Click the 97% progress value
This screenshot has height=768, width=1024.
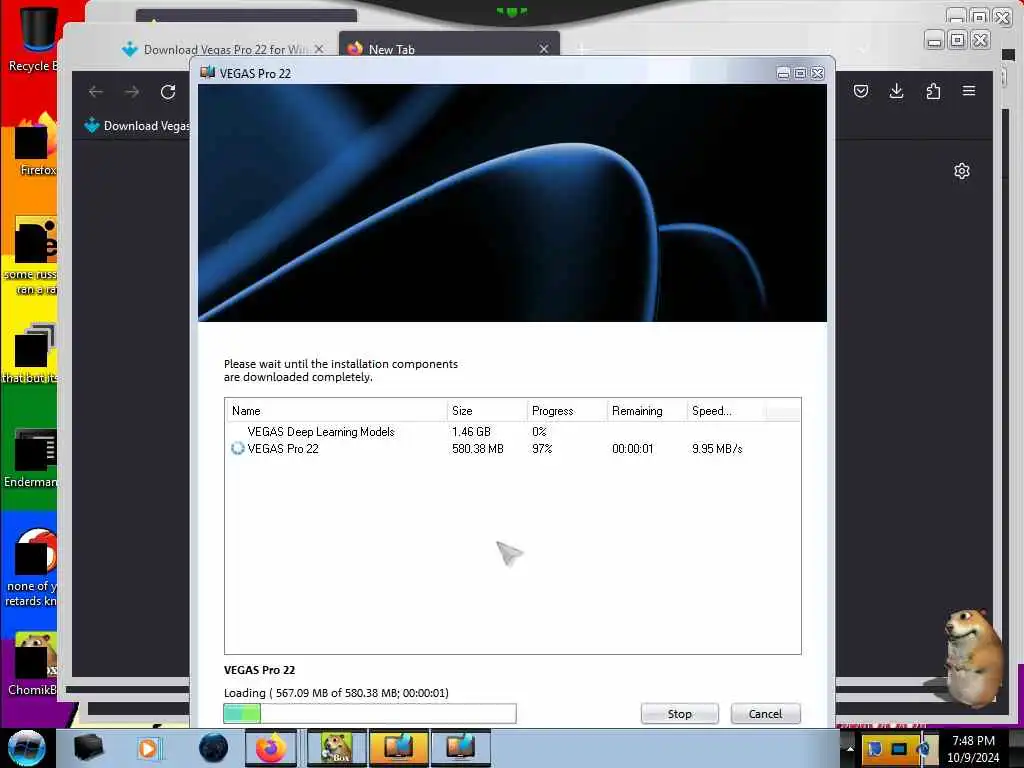pos(542,449)
